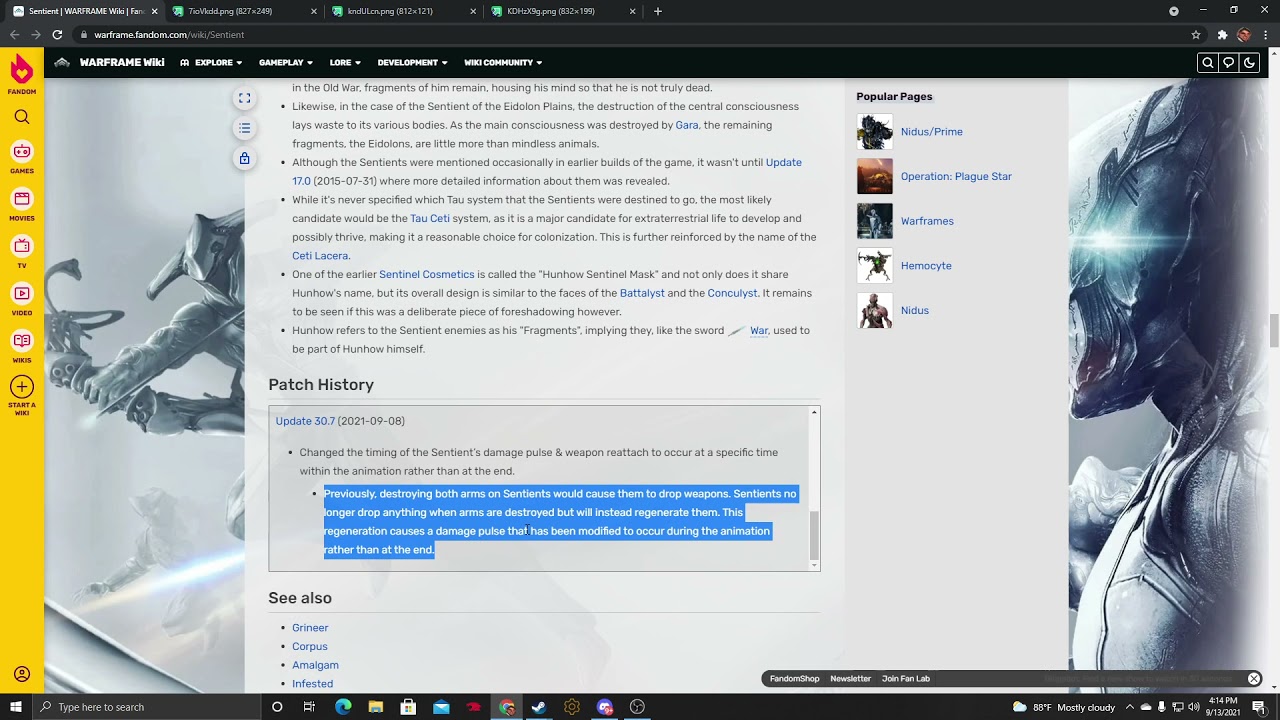Open File Explorer from the taskbar
This screenshot has height=720, width=1280.
(x=376, y=707)
